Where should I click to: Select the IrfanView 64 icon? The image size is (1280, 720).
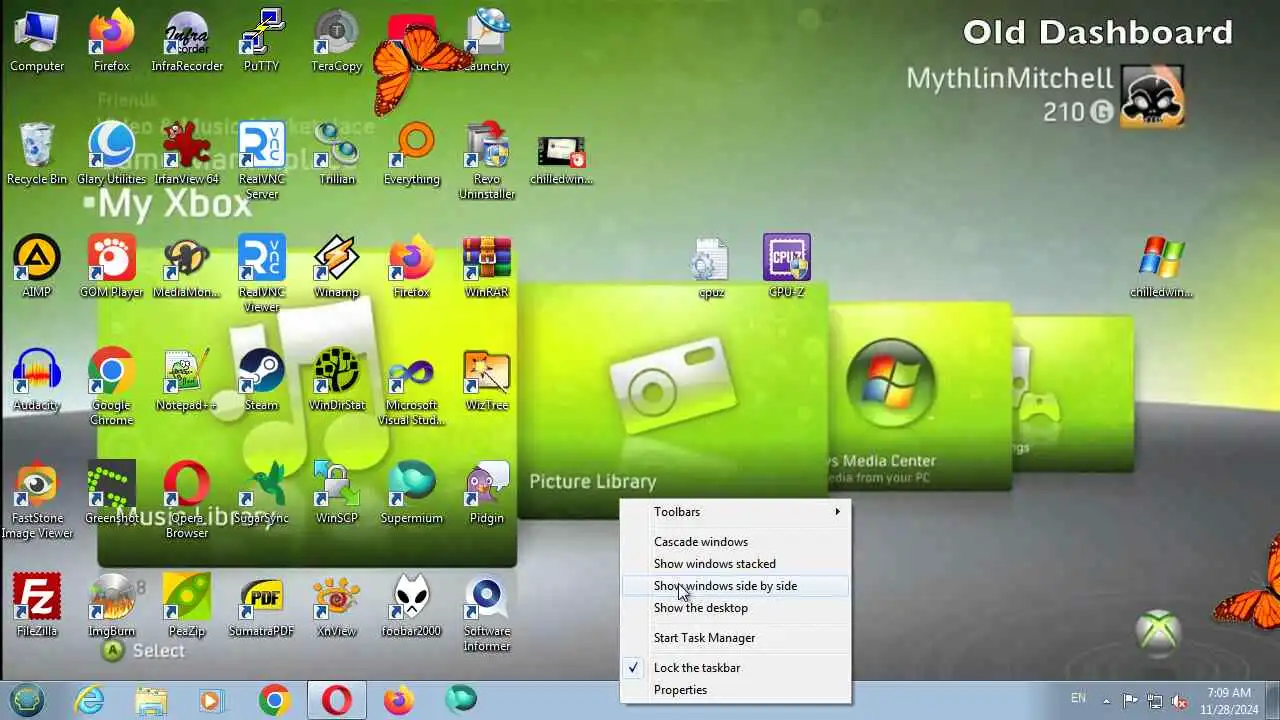click(x=187, y=155)
